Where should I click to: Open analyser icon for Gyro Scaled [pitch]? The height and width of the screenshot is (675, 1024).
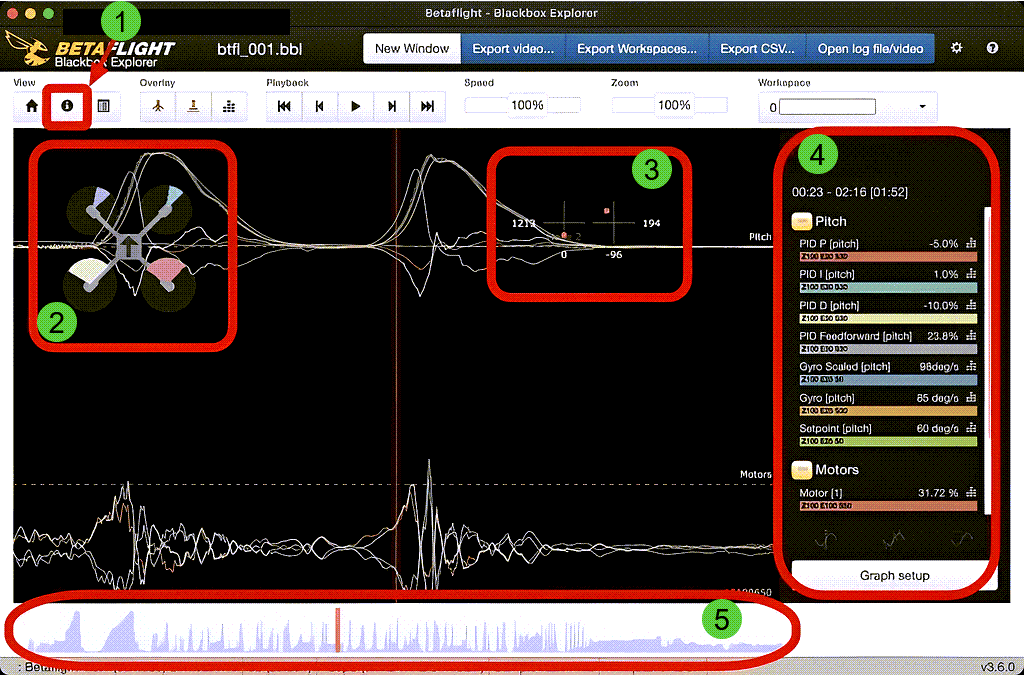point(972,366)
